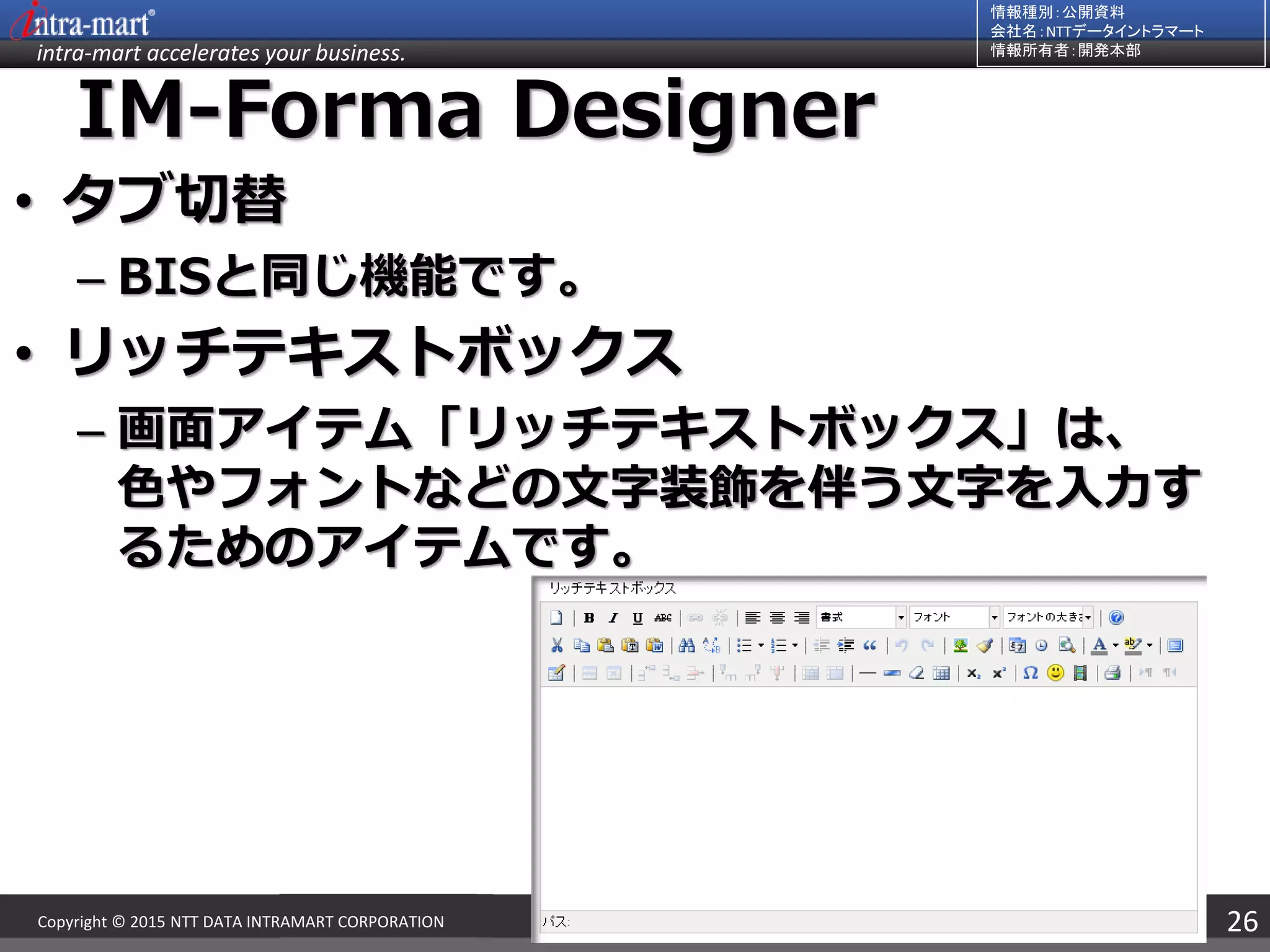The width and height of the screenshot is (1270, 952).
Task: Align text center in the toolbar
Action: pos(777,617)
